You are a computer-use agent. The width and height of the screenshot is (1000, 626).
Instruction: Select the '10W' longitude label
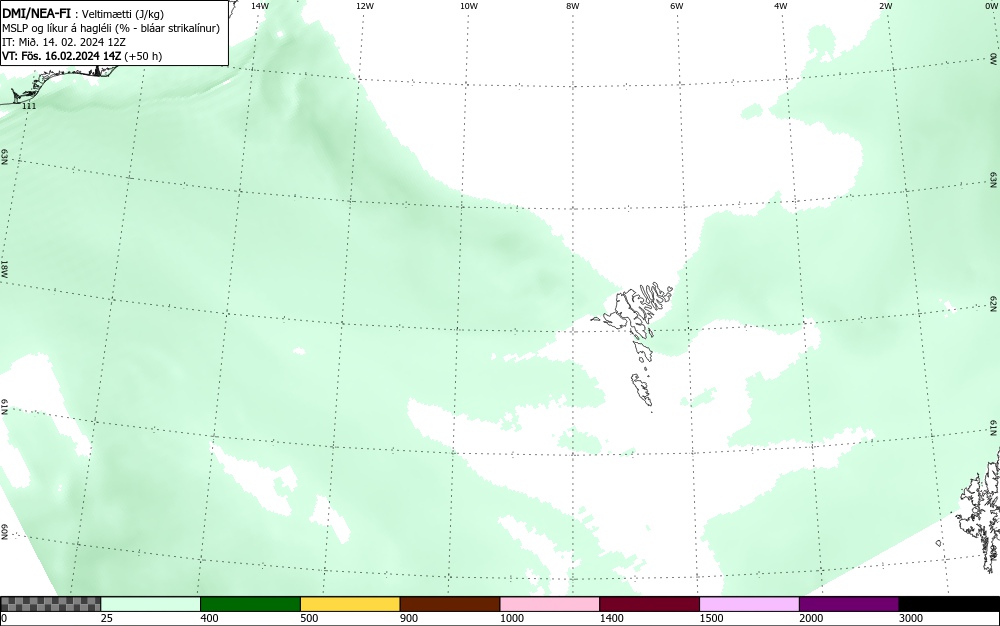tap(469, 6)
